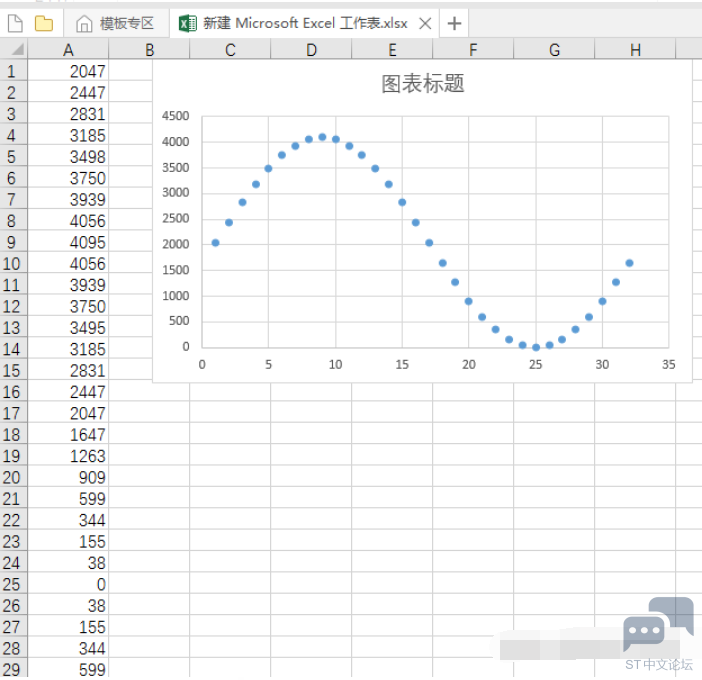Click cell containing 0 in row 25
The width and height of the screenshot is (702, 680).
click(x=68, y=584)
